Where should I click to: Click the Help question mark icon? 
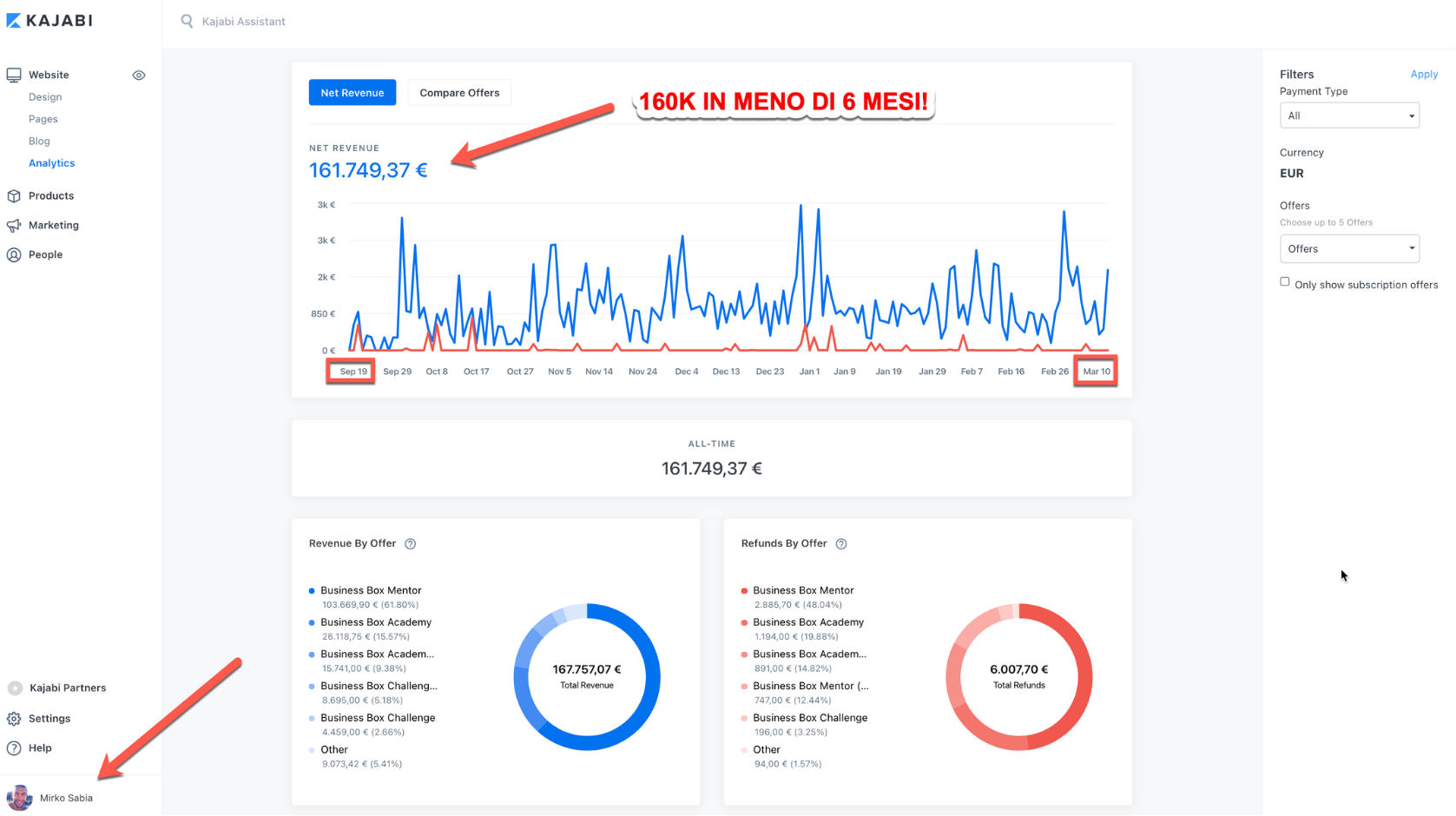[x=14, y=748]
